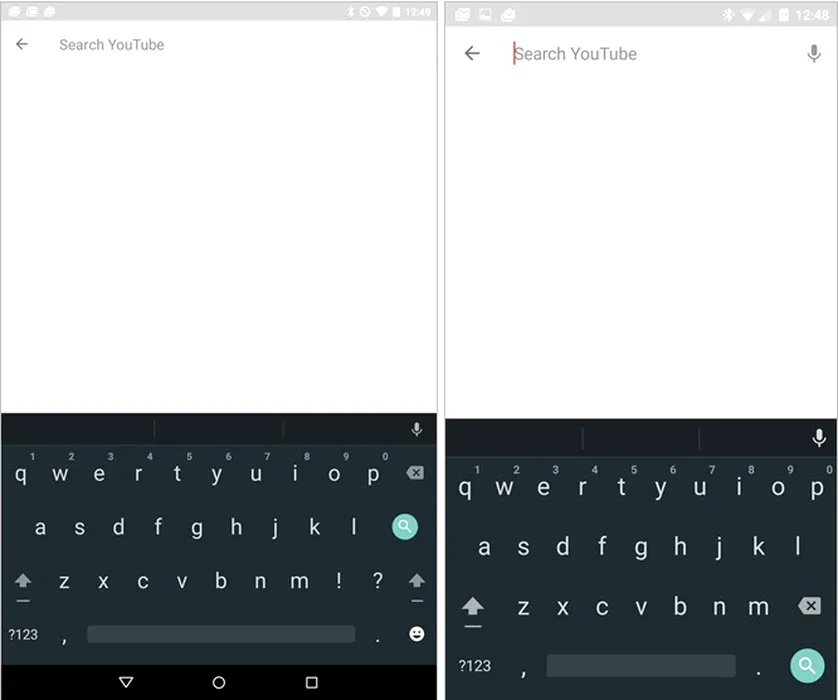Tap the keyboard microphone in the left suggestion bar
Image resolution: width=838 pixels, height=700 pixels.
point(416,429)
